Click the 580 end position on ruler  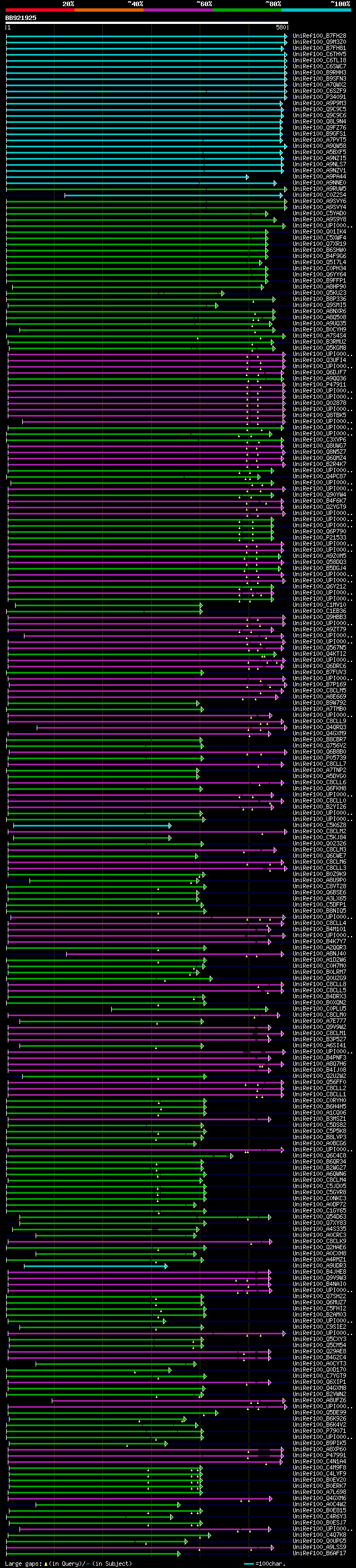[280, 28]
